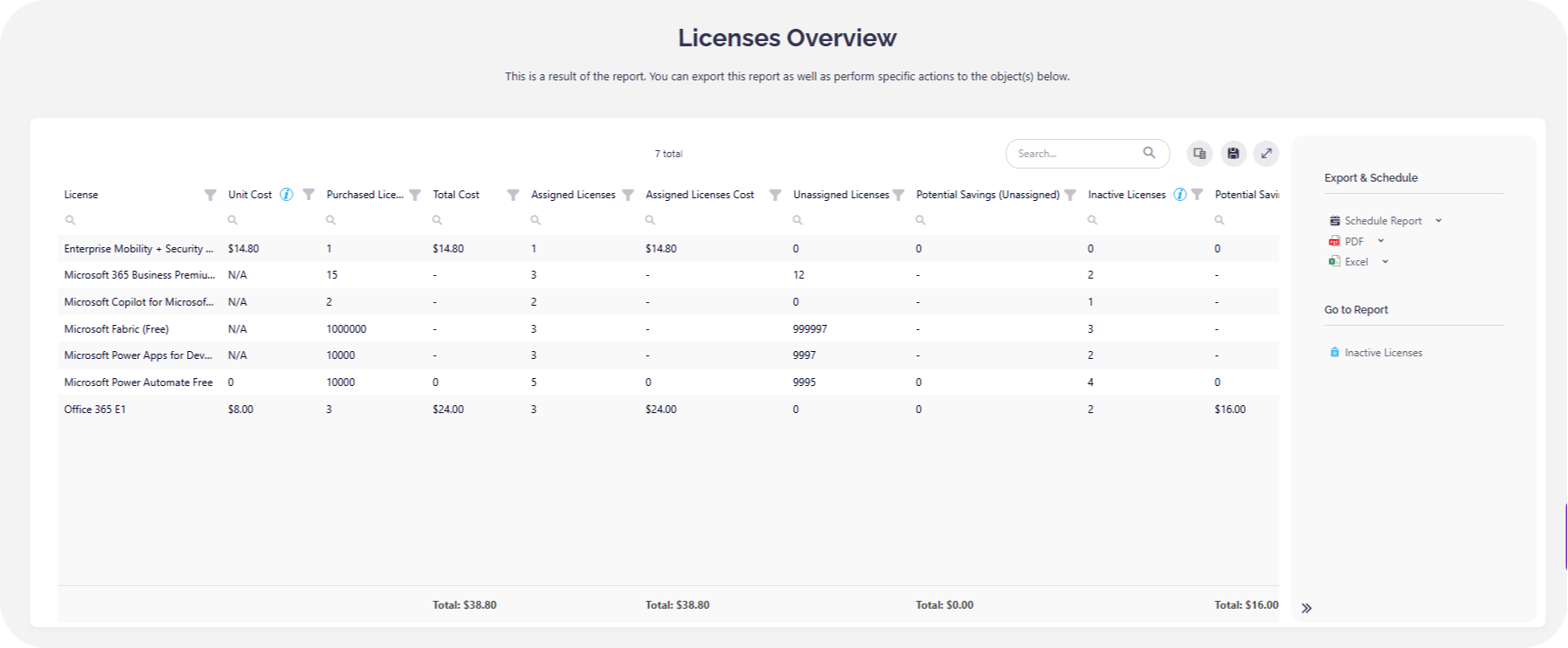Sort by Total Cost column header
The width and height of the screenshot is (1568, 648).
pos(456,195)
